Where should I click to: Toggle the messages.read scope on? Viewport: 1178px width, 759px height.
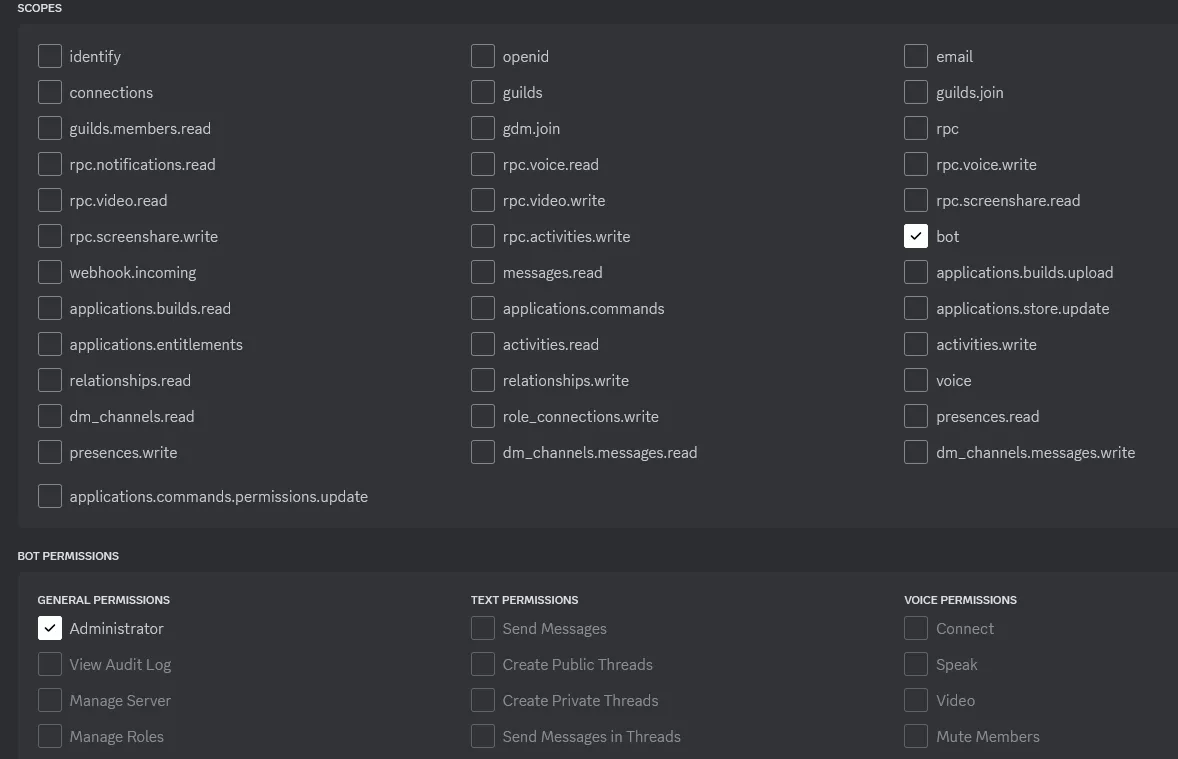point(483,272)
